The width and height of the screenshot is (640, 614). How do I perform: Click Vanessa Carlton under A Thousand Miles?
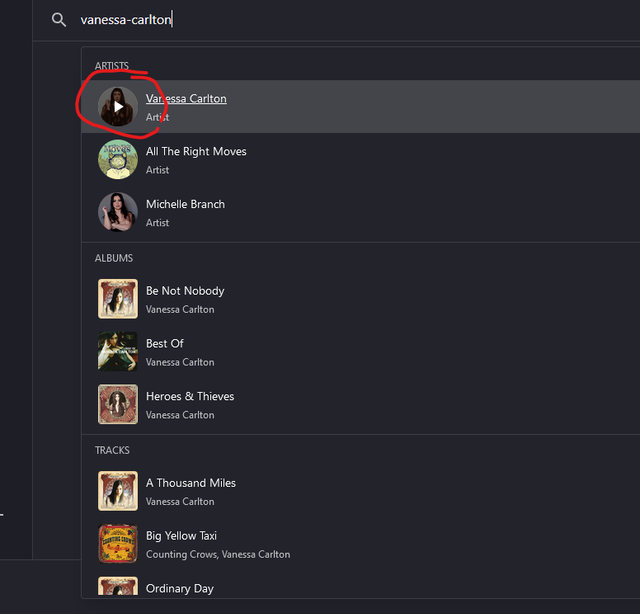(x=180, y=501)
